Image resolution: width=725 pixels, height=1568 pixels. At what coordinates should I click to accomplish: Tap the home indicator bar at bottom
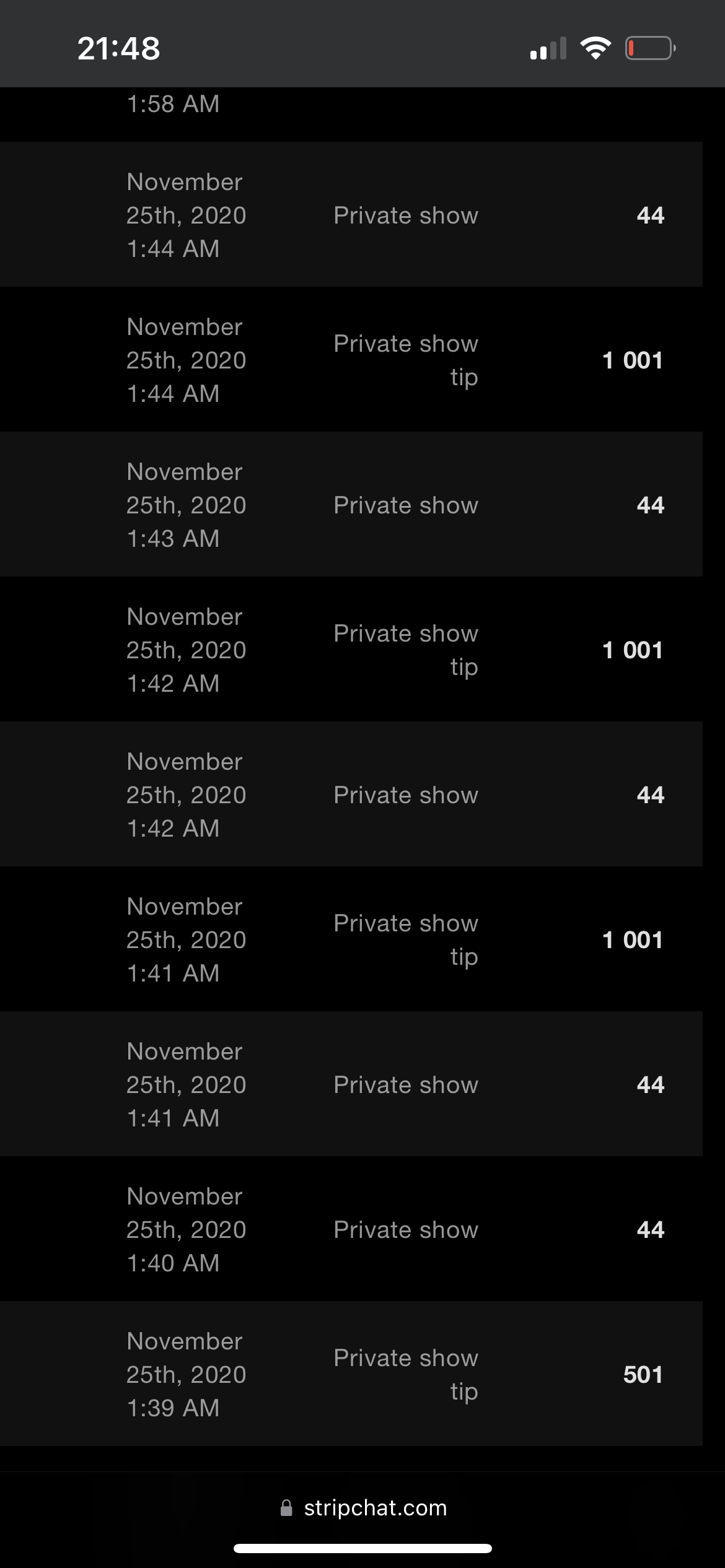362,1549
